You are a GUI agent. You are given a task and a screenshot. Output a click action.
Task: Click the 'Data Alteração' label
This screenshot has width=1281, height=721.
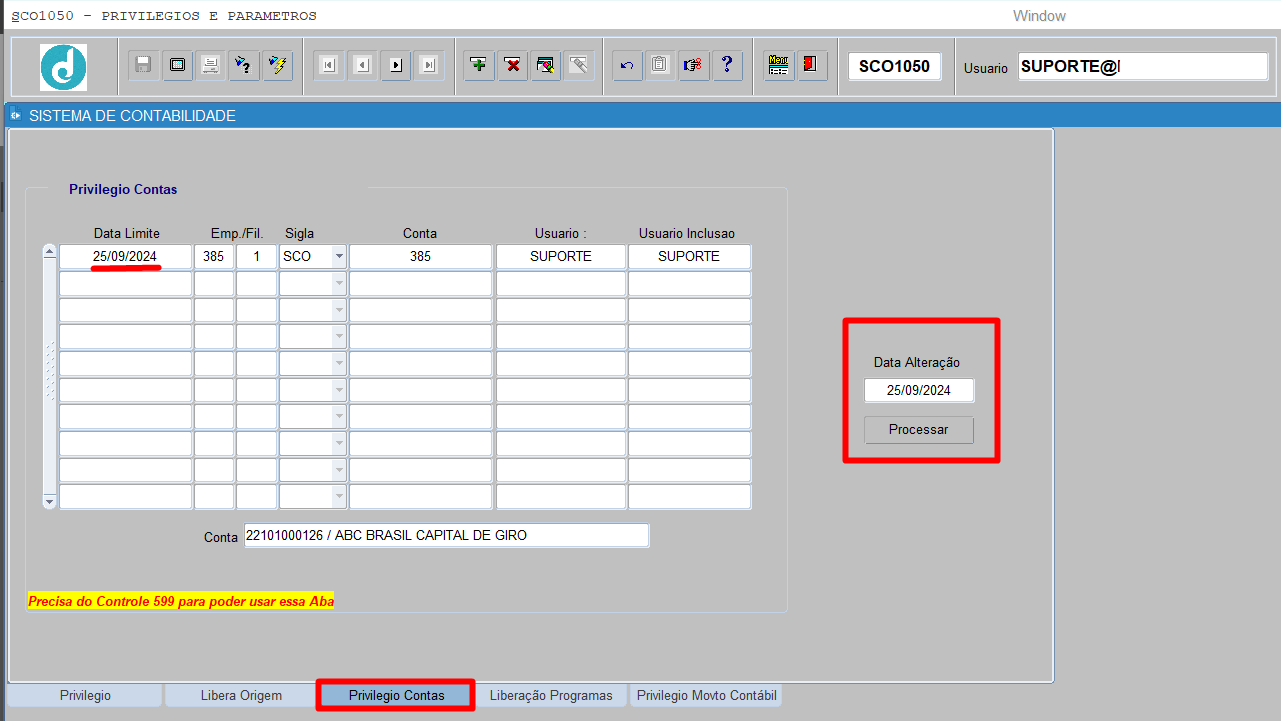[x=917, y=363]
